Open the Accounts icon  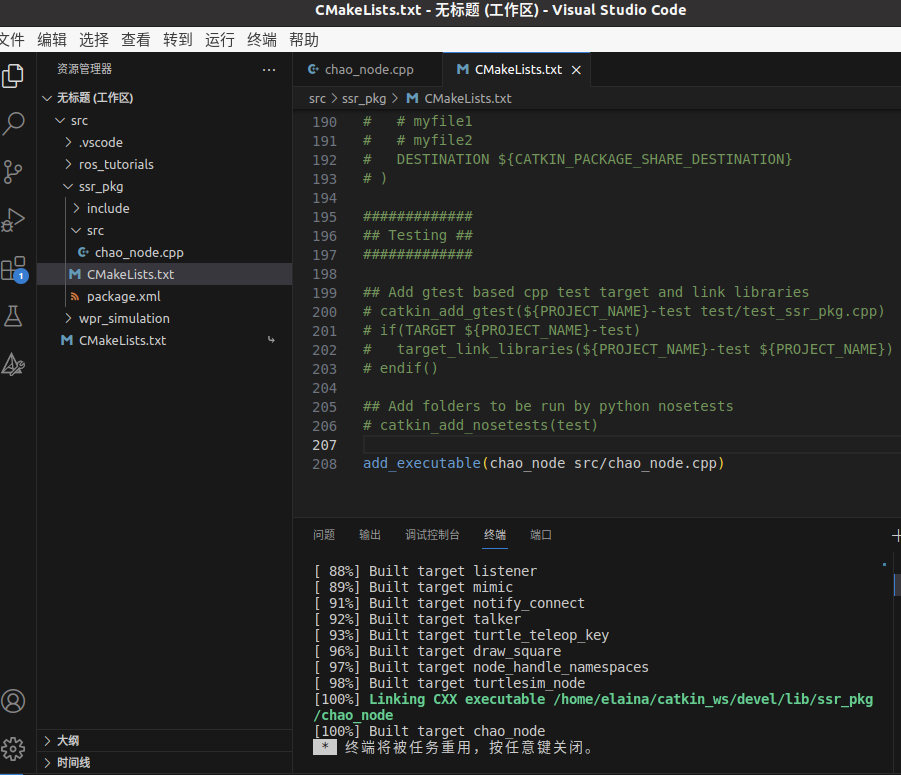click(x=13, y=701)
